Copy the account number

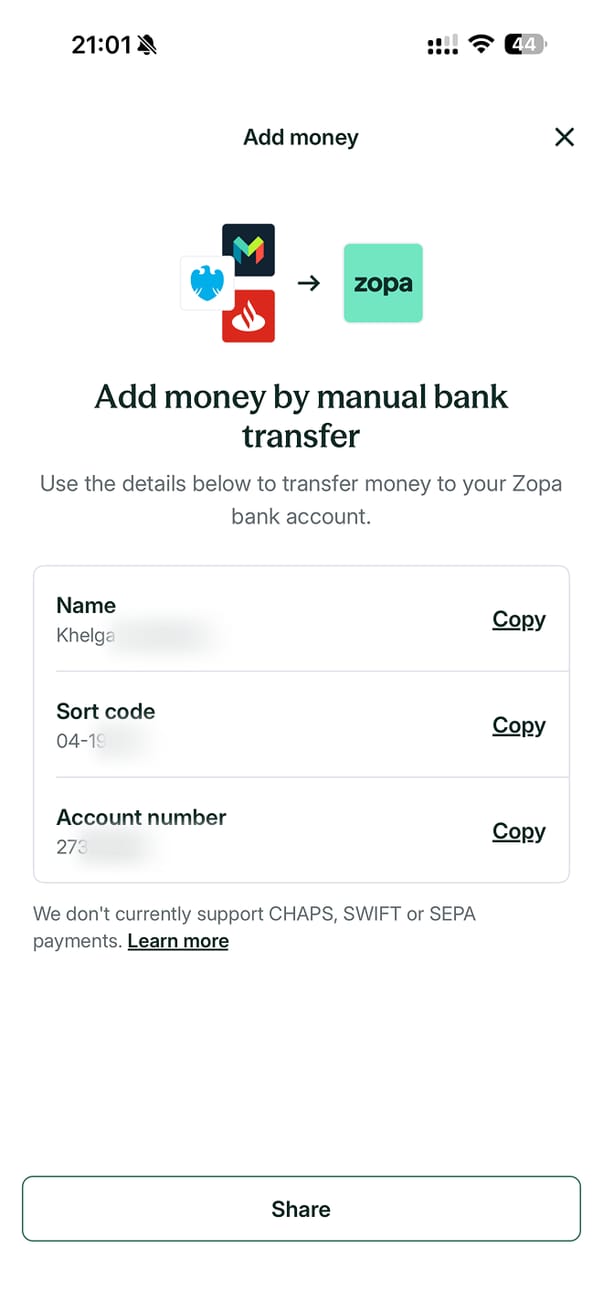[x=518, y=831]
